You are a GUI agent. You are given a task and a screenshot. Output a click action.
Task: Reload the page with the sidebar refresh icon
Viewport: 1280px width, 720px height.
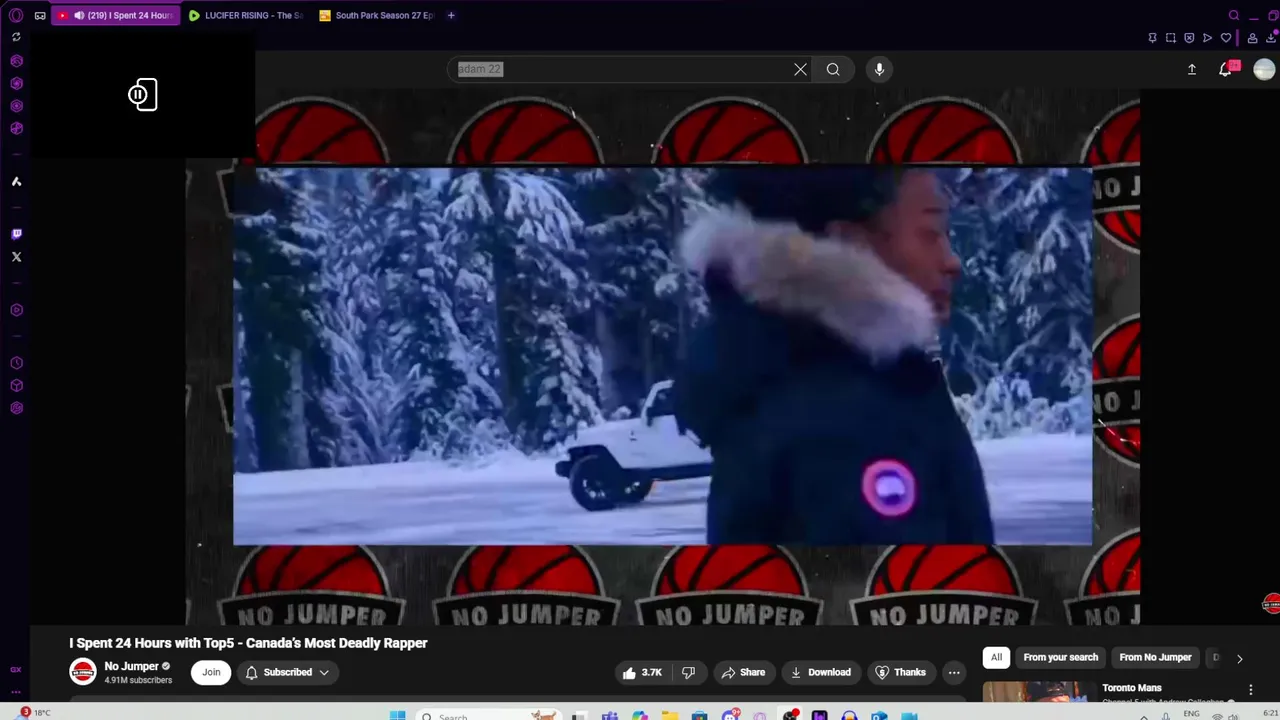point(16,37)
